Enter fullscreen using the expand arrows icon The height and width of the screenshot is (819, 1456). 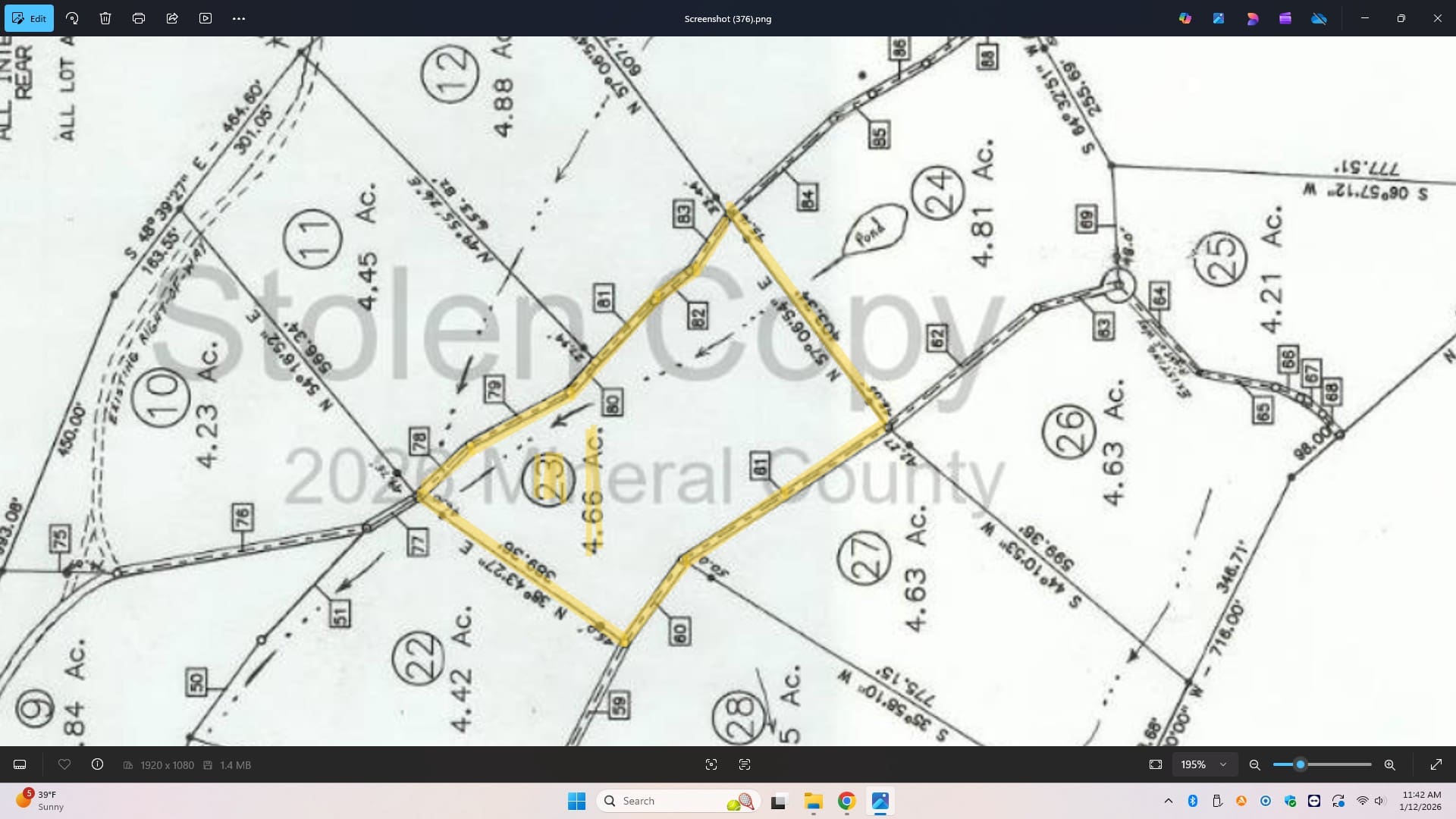pyautogui.click(x=1436, y=764)
